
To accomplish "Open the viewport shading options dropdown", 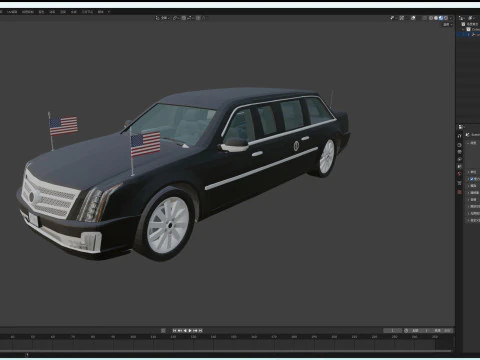I will [451, 18].
